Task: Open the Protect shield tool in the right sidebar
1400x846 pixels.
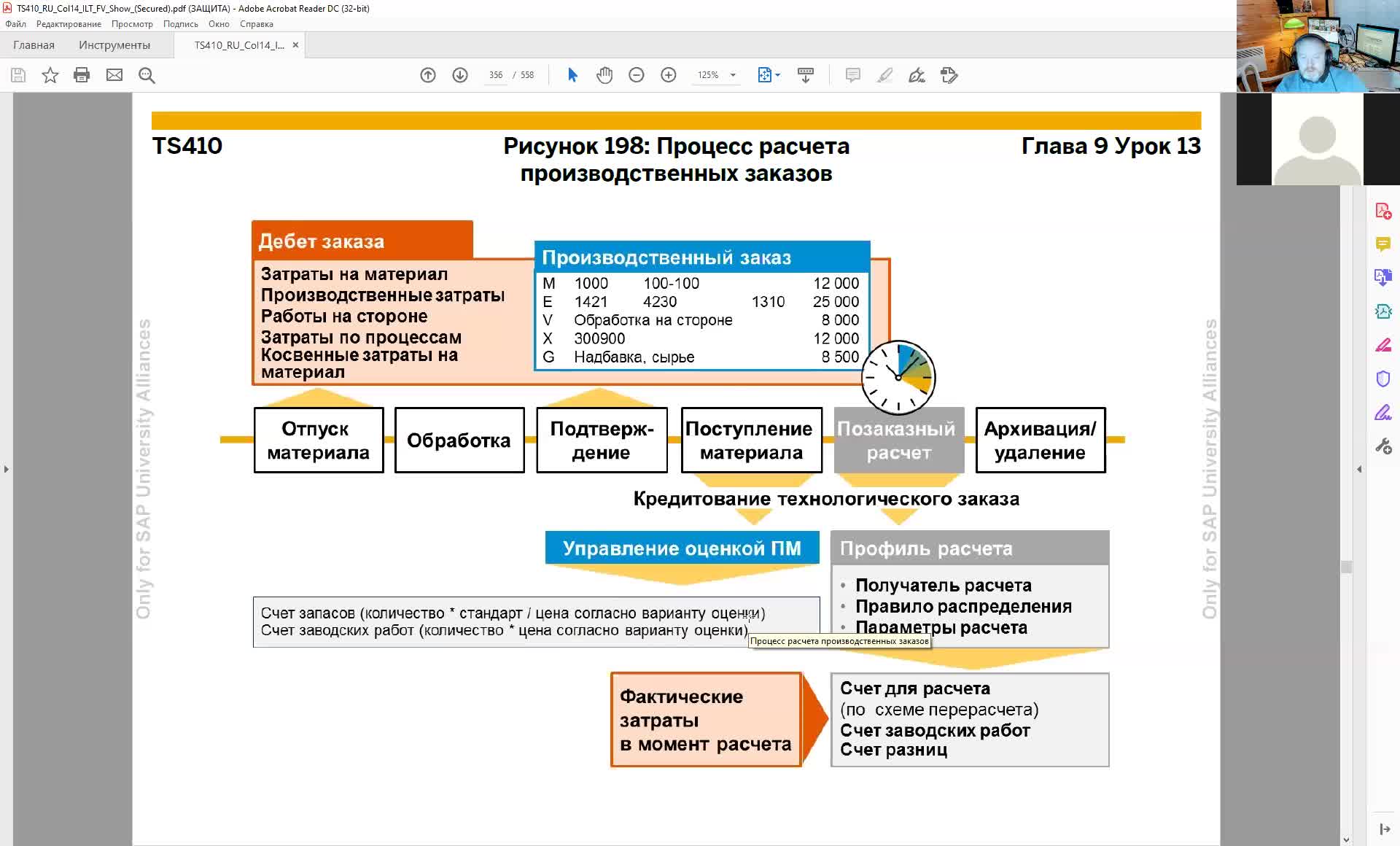Action: click(x=1383, y=379)
